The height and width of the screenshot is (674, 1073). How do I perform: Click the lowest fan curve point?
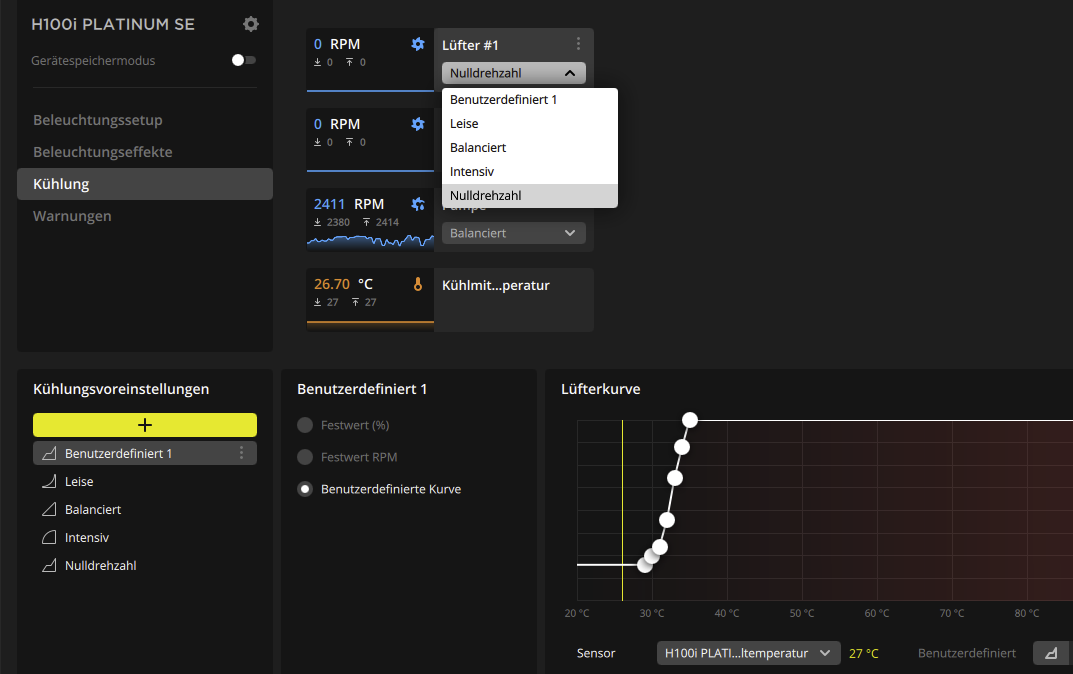click(x=645, y=565)
